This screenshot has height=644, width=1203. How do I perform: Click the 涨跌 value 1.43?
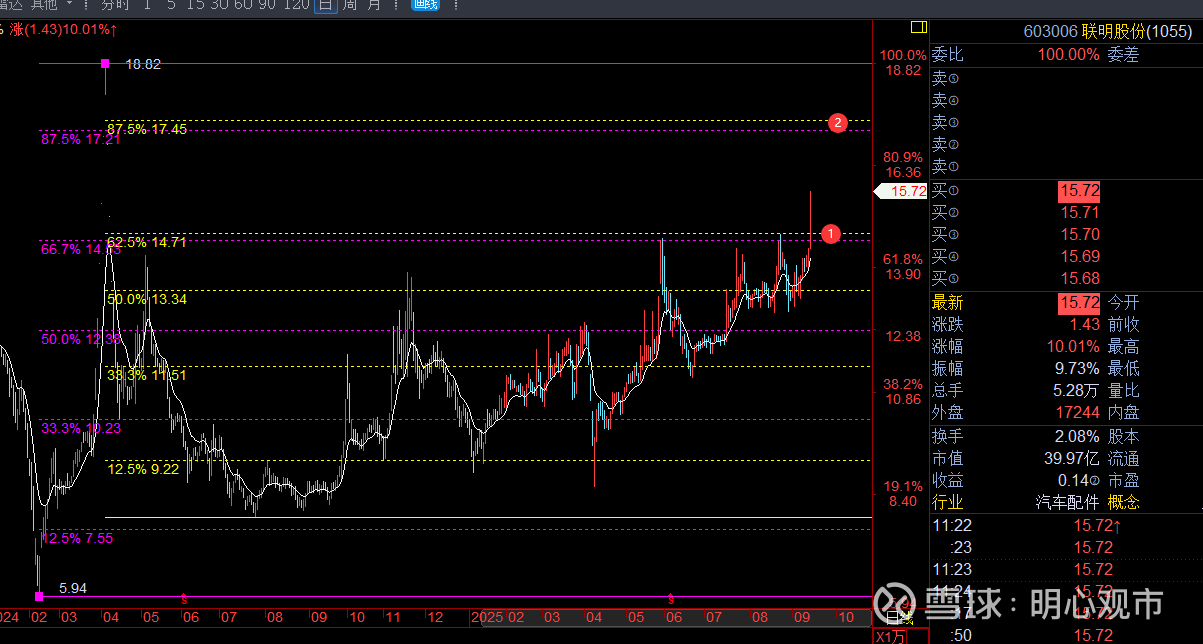[1085, 325]
